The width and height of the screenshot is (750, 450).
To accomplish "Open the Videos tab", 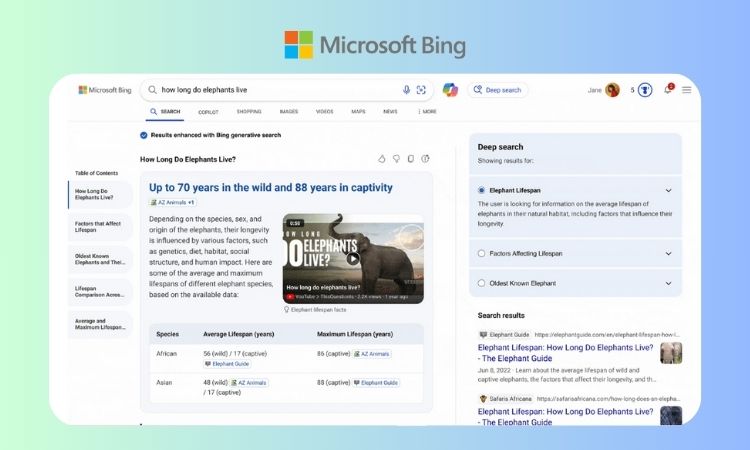I will 324,111.
